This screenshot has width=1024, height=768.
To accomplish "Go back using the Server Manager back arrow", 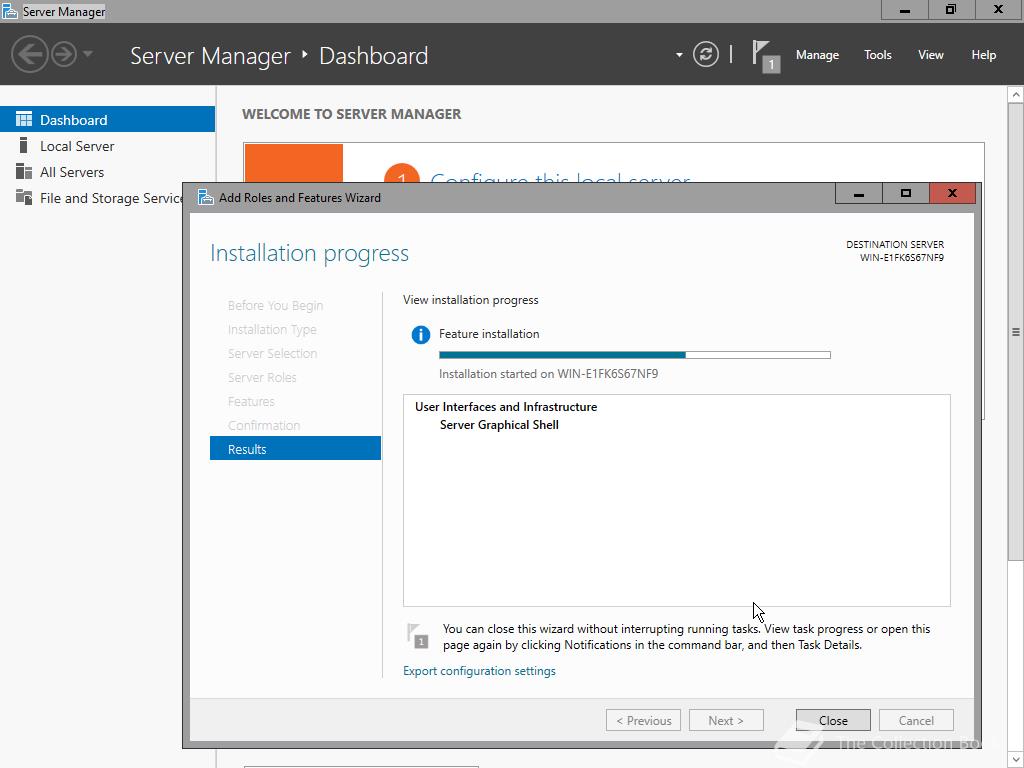I will pyautogui.click(x=29, y=54).
